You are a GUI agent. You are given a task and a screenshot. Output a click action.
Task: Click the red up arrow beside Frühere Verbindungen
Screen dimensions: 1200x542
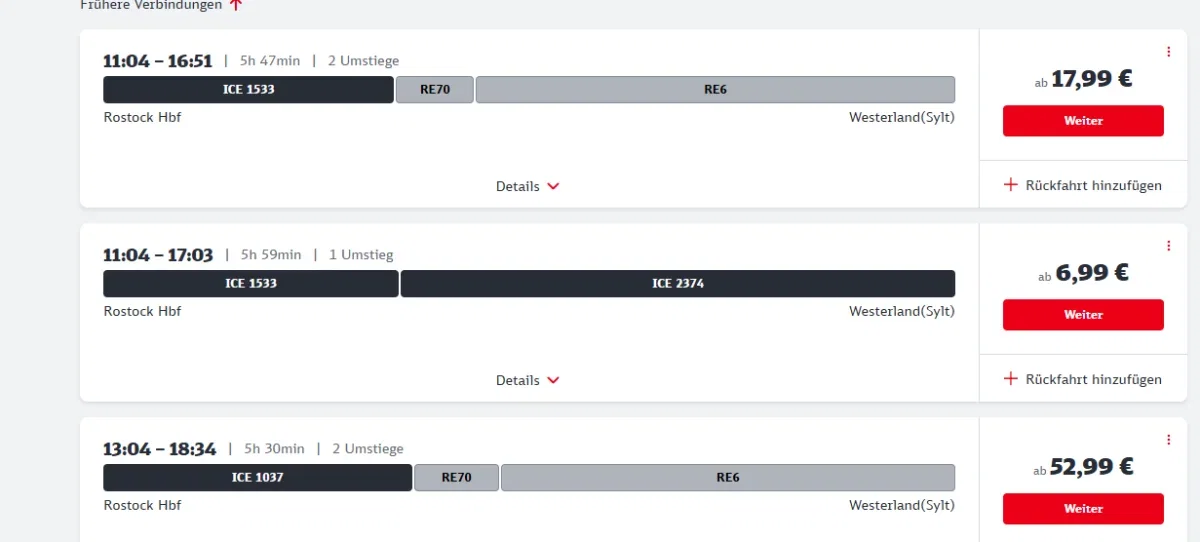click(x=235, y=5)
